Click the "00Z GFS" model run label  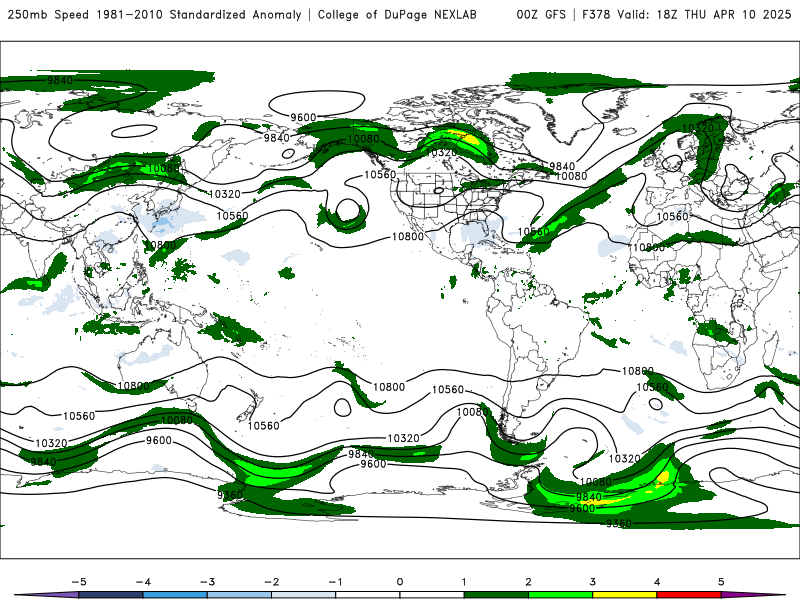click(541, 14)
